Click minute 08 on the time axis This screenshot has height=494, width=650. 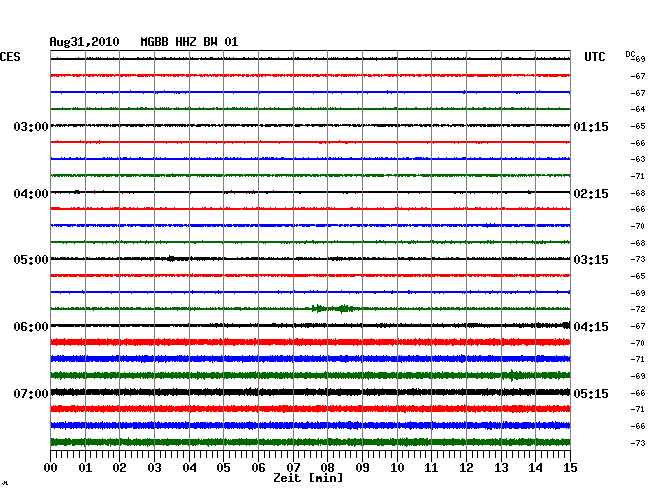327,468
